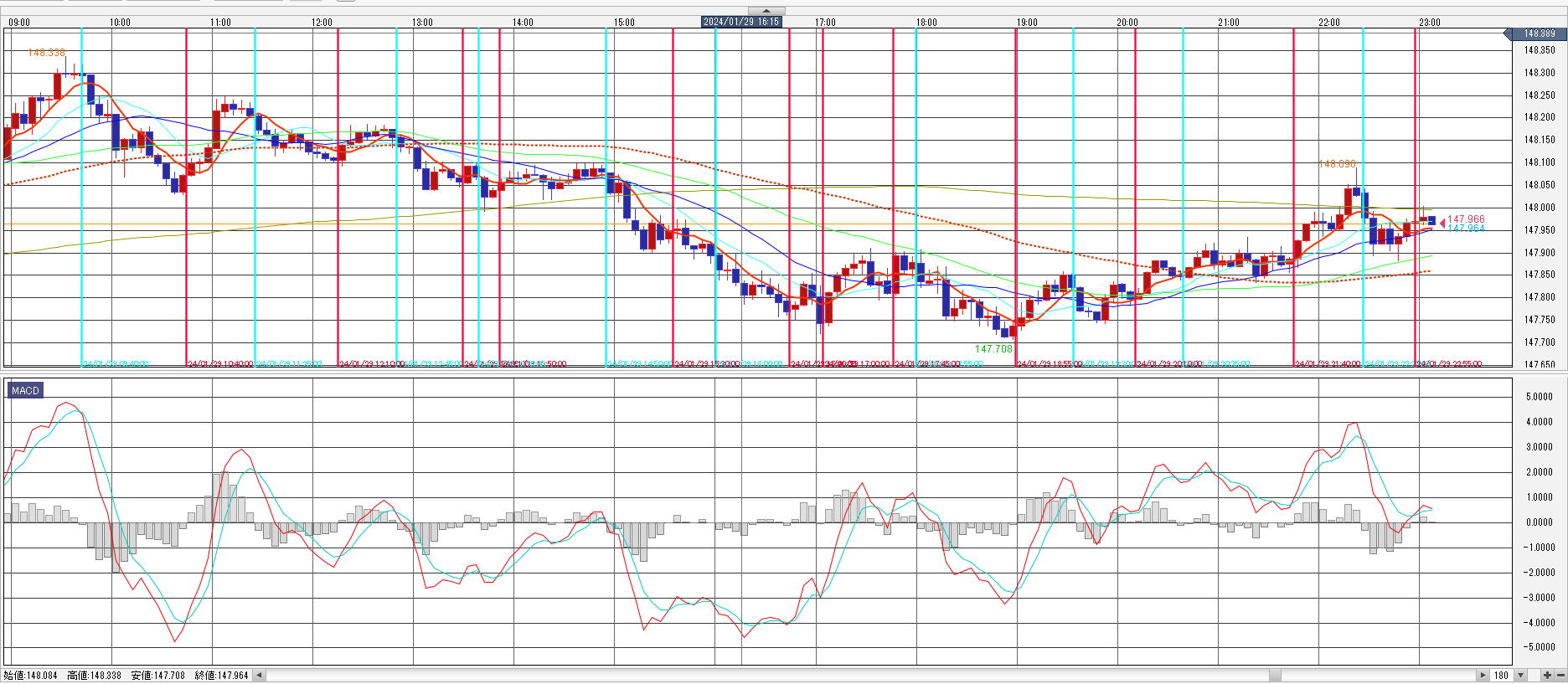Click the 09:00 time axis label

tap(19, 23)
